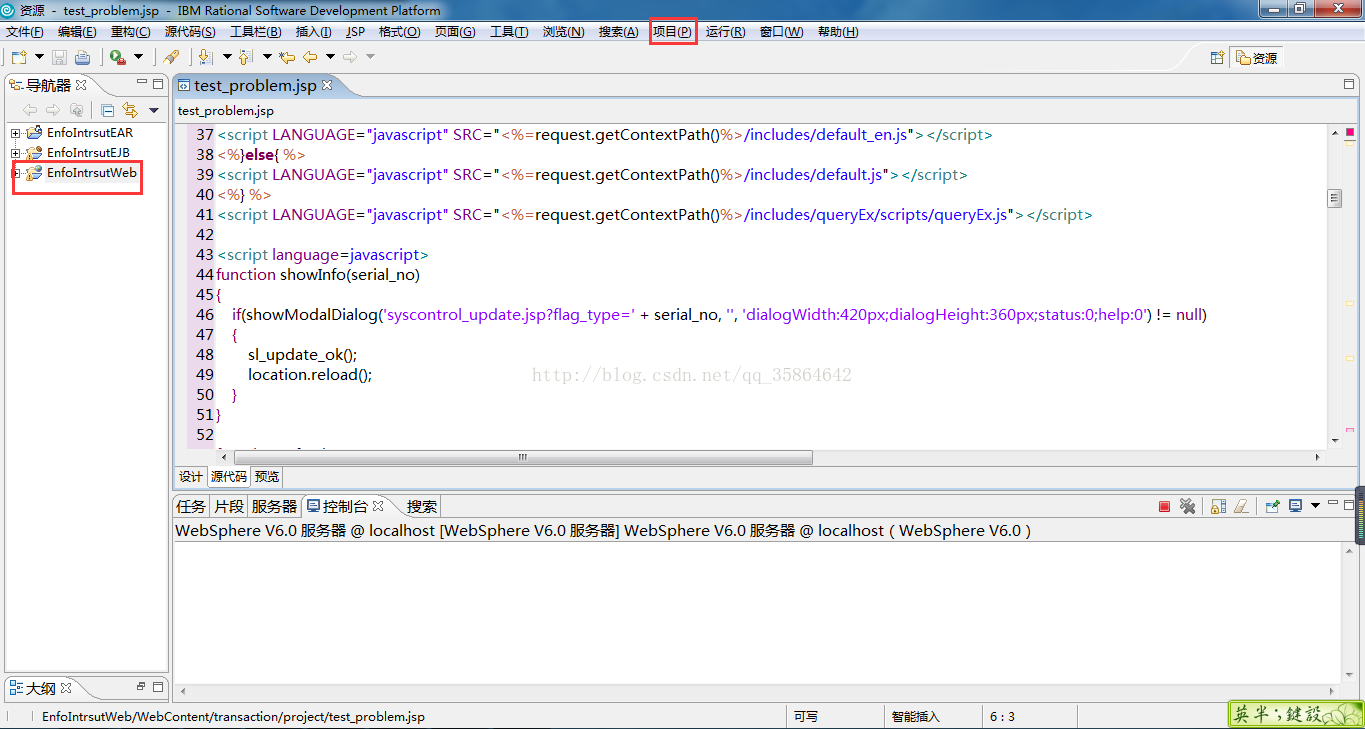Click the Last edit location icon

pos(288,57)
